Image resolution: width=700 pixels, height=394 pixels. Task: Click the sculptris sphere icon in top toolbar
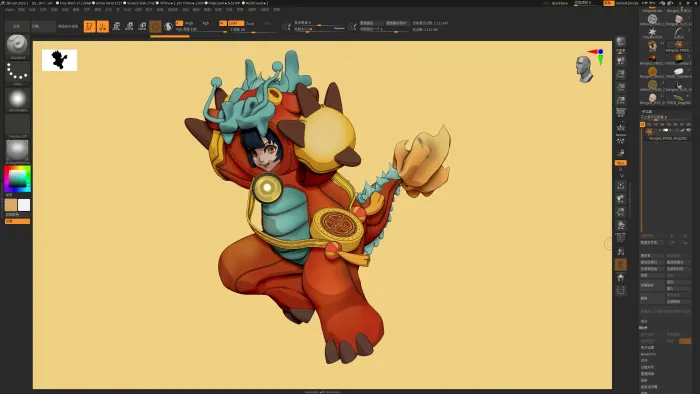coord(168,26)
